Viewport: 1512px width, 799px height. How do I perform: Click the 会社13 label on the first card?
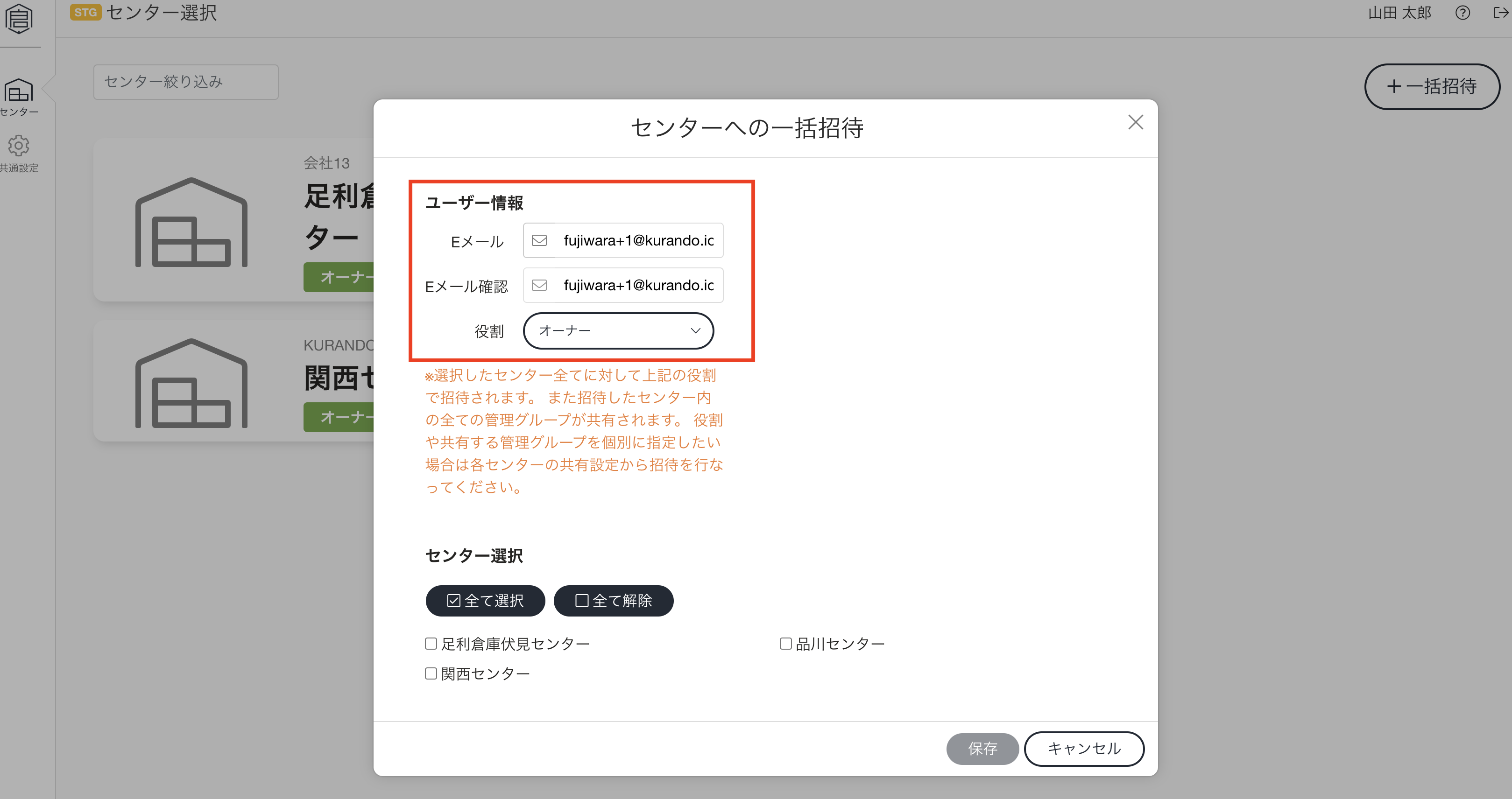pos(326,163)
